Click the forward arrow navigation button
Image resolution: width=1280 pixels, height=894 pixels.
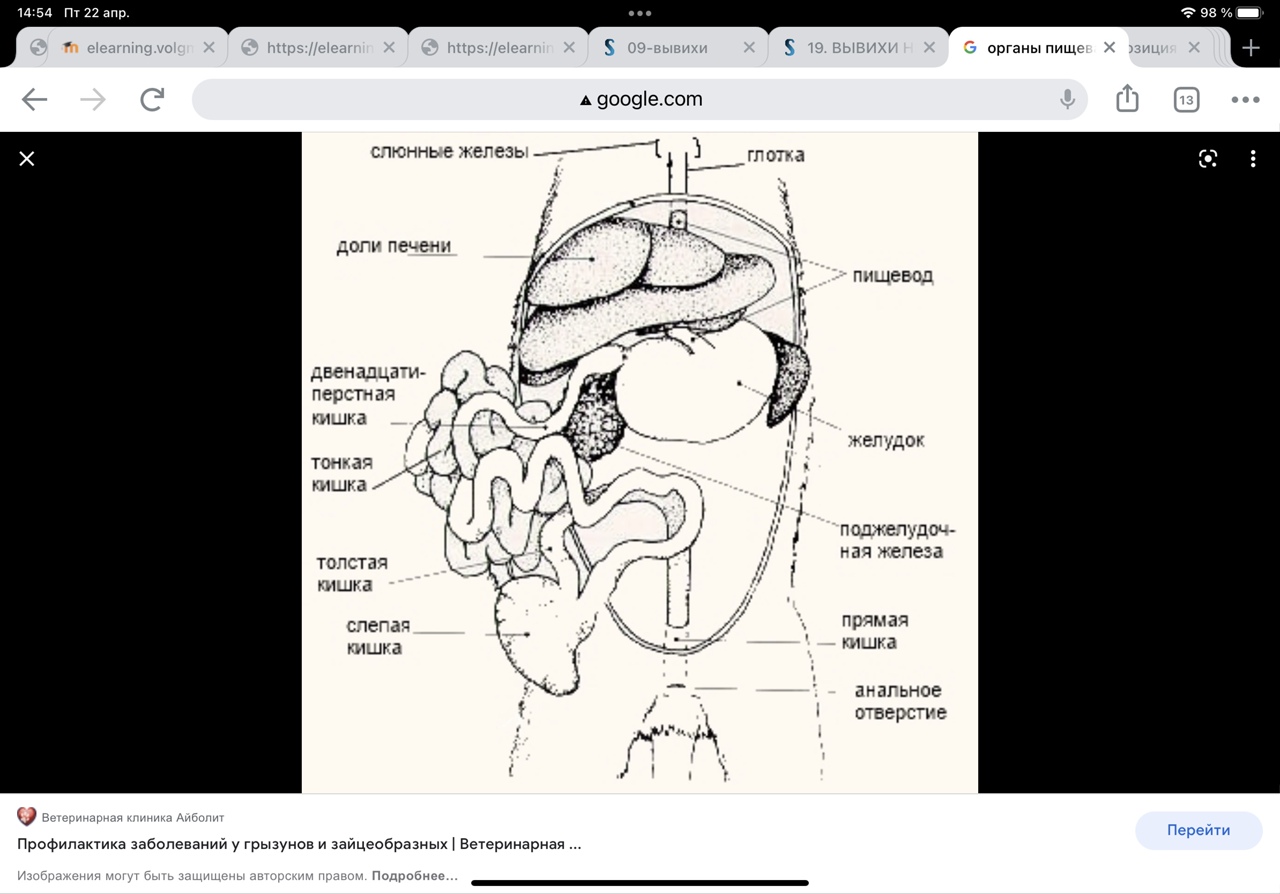[x=93, y=99]
